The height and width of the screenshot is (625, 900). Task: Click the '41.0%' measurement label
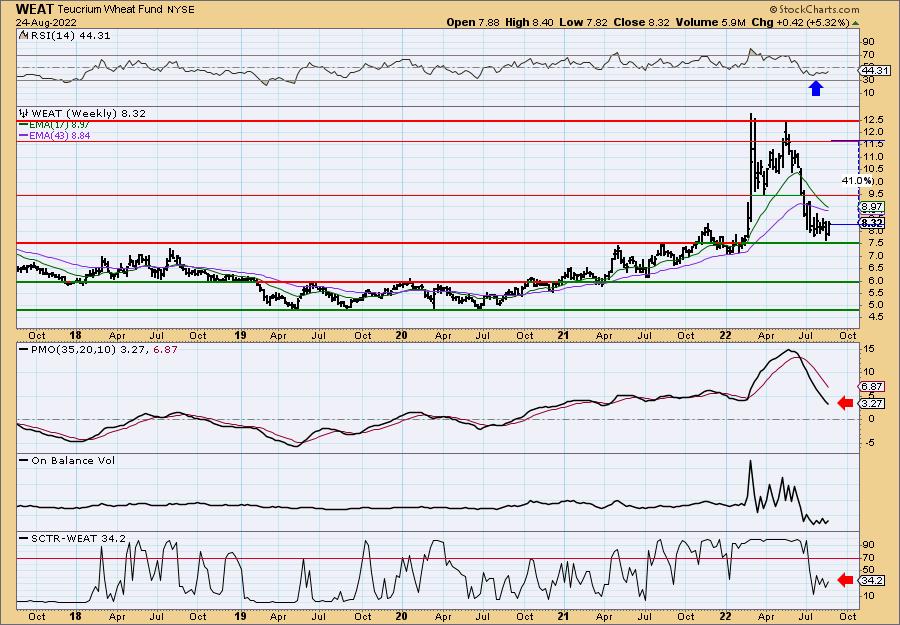tap(858, 181)
